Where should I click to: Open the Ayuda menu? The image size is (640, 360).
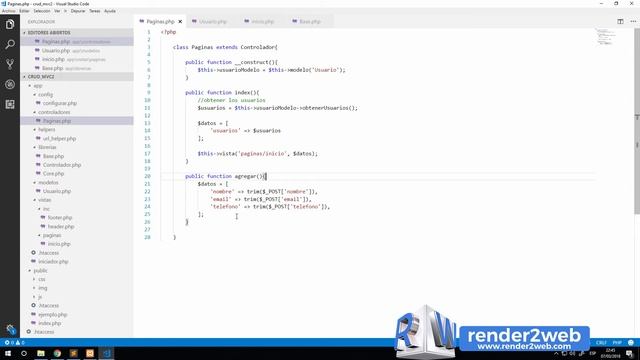click(x=110, y=11)
